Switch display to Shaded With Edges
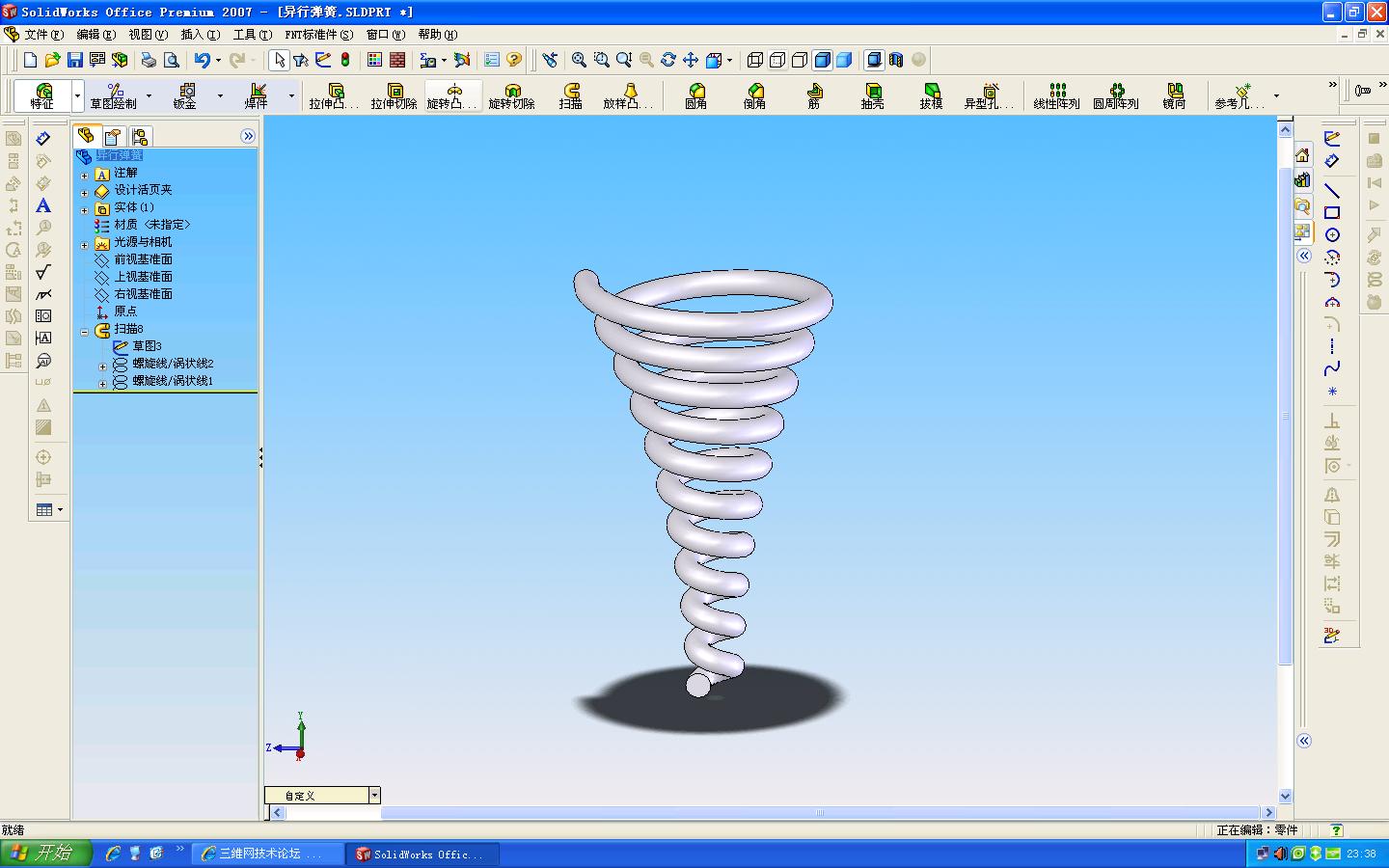Screen dimensions: 1389x868 click(x=822, y=60)
